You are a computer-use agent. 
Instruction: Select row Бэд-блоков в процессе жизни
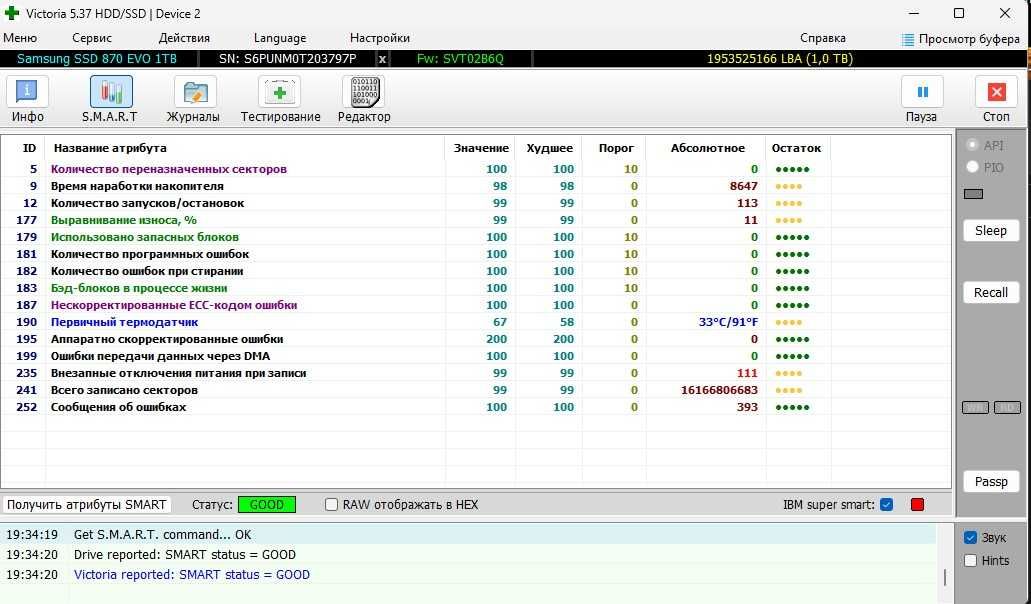tap(476, 288)
